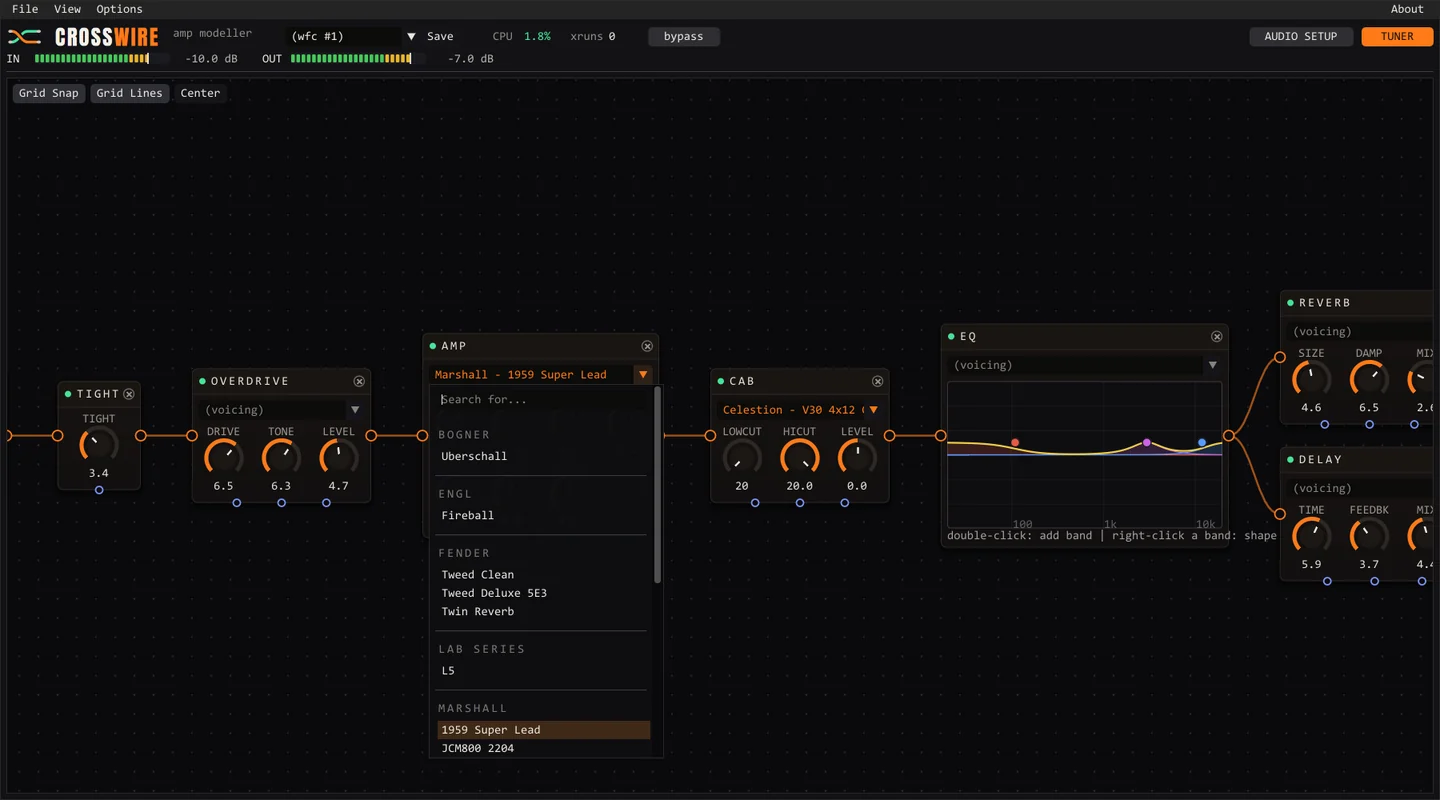
Task: Open the File menu
Action: coord(25,9)
